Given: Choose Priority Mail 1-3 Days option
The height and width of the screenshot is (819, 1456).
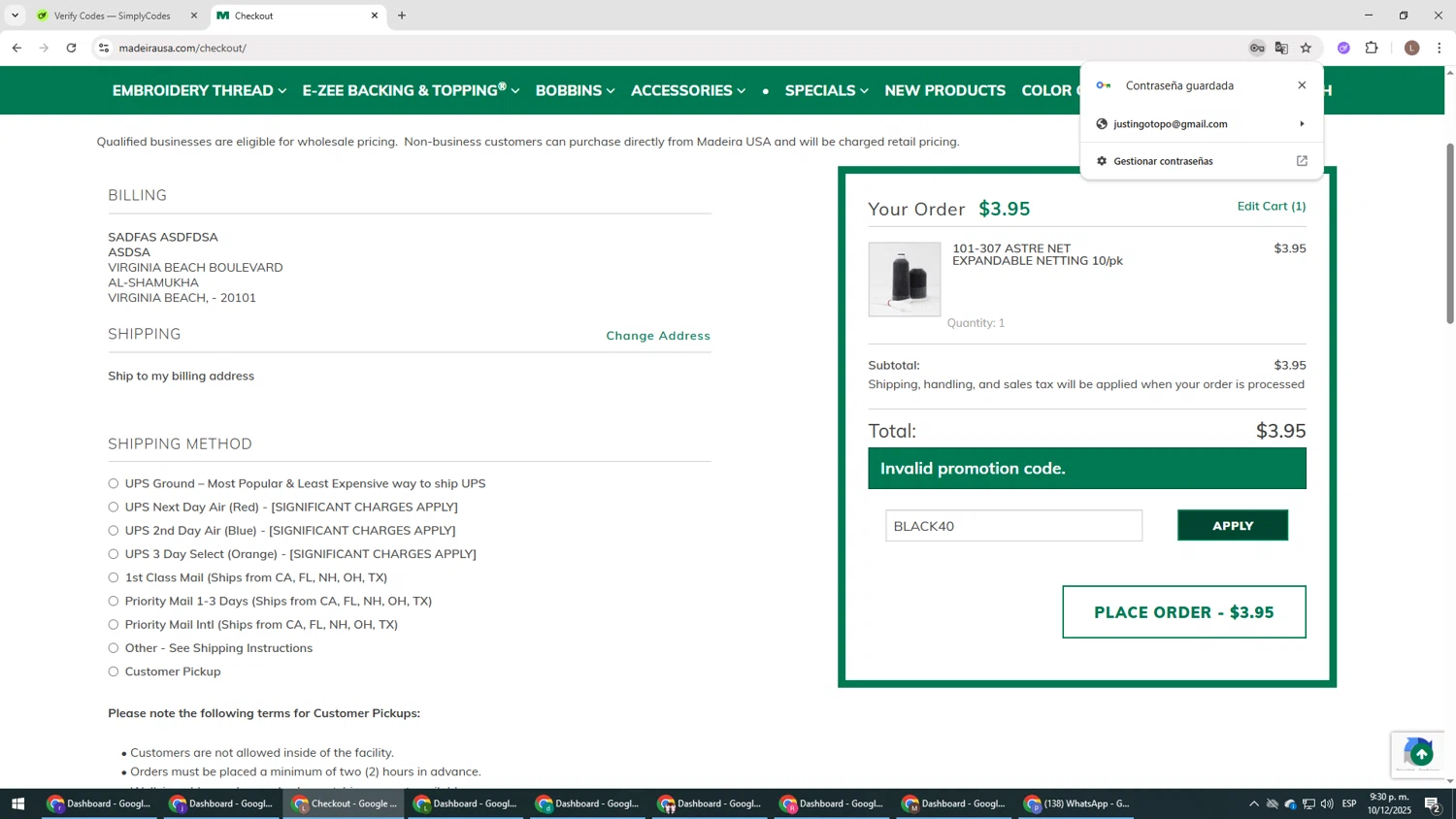Looking at the screenshot, I should (114, 601).
